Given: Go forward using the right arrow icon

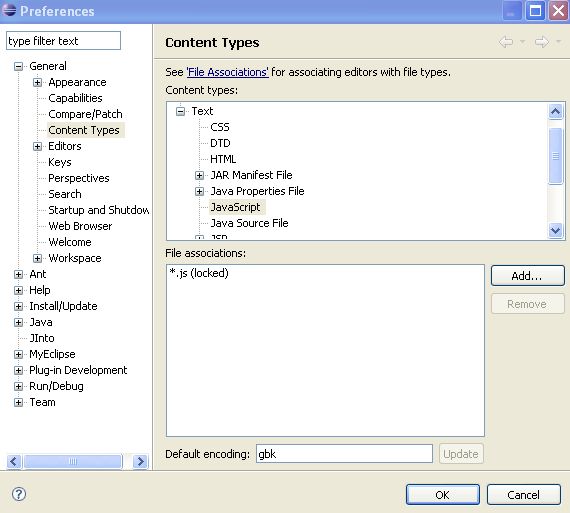Looking at the screenshot, I should [542, 42].
